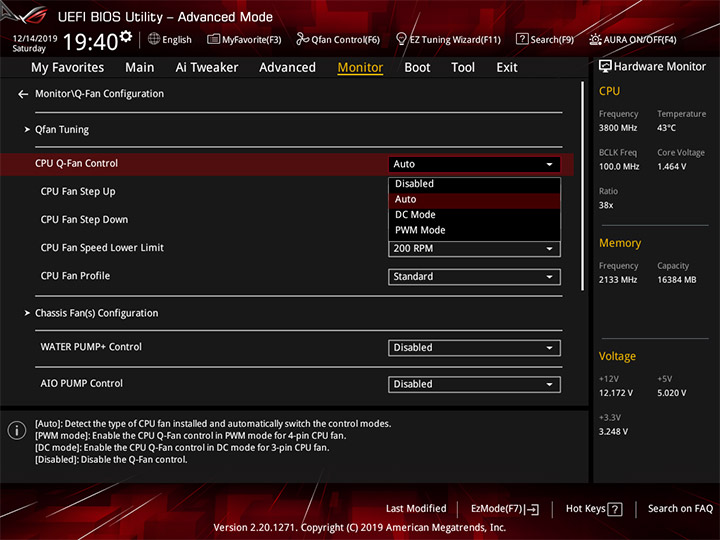The image size is (720, 540).
Task: Open MyFavorite(F3) from the top bar
Action: [x=244, y=39]
